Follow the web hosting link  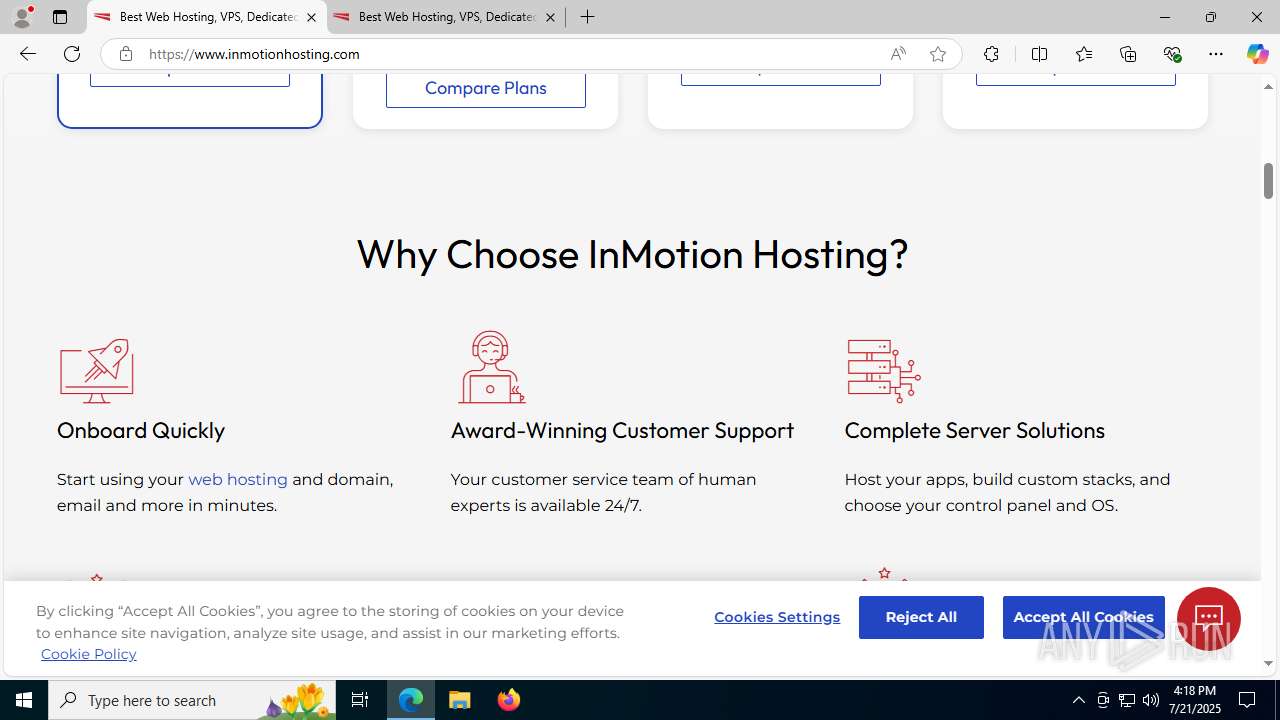[x=238, y=479]
